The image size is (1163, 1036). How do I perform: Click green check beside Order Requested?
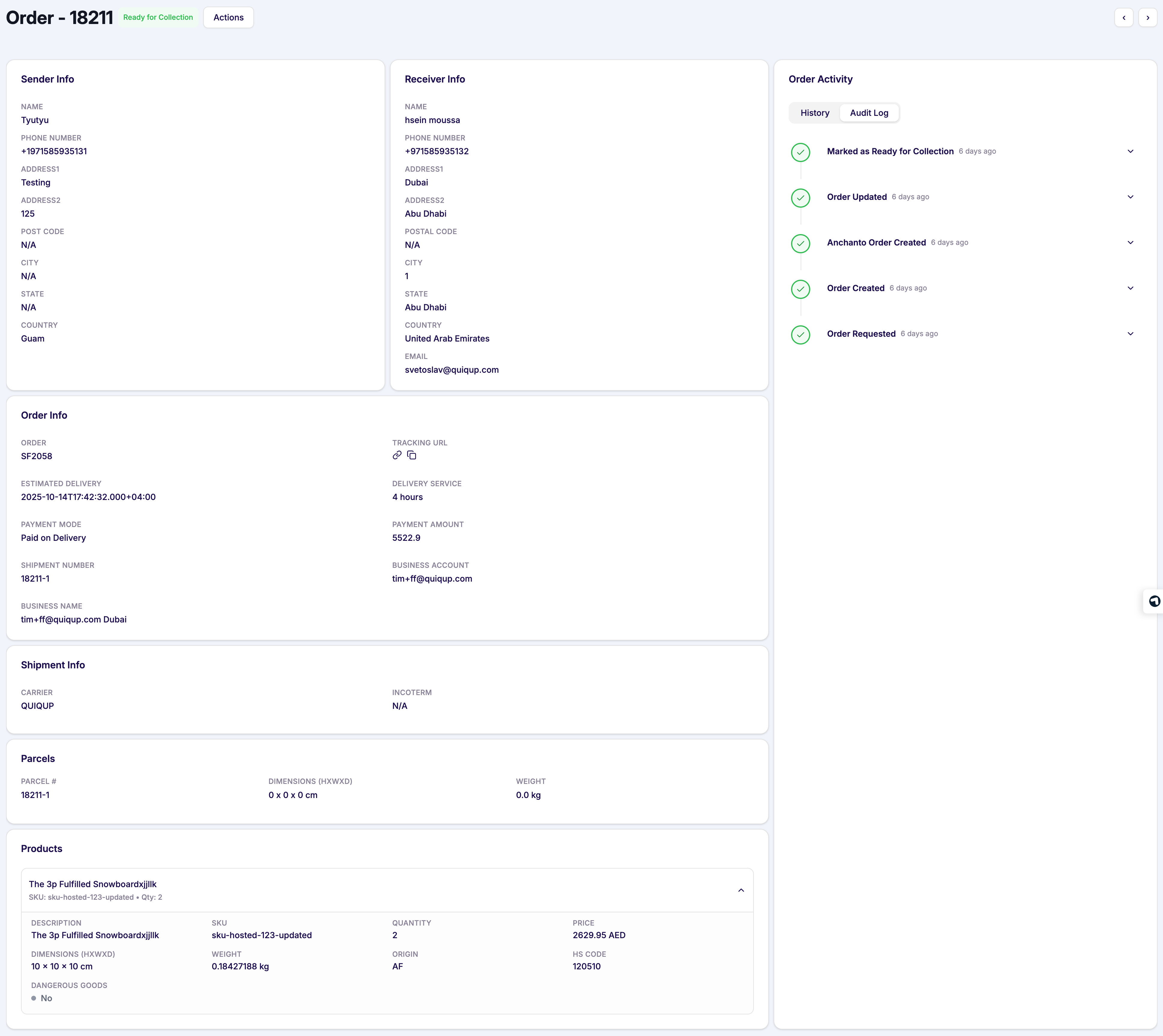tap(800, 335)
